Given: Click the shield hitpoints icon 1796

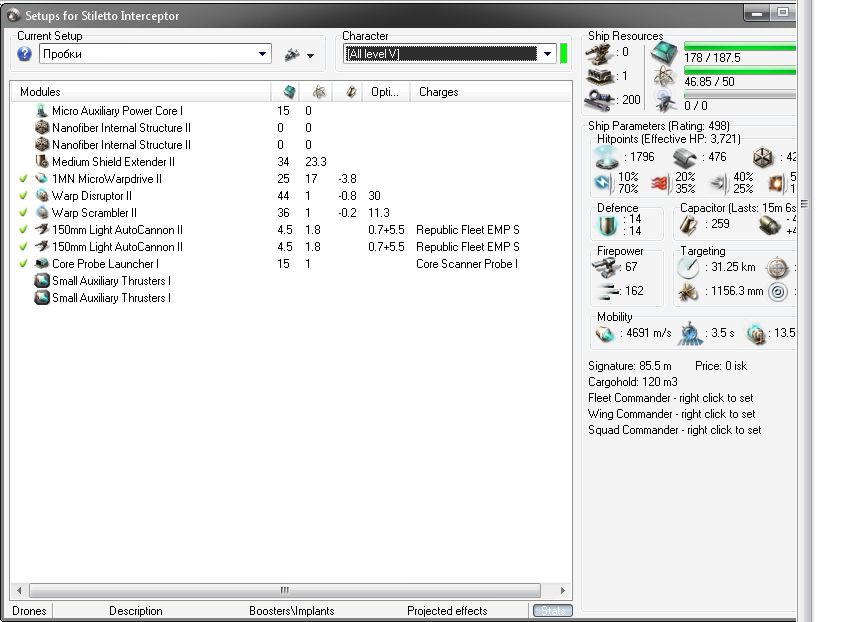Looking at the screenshot, I should point(607,158).
